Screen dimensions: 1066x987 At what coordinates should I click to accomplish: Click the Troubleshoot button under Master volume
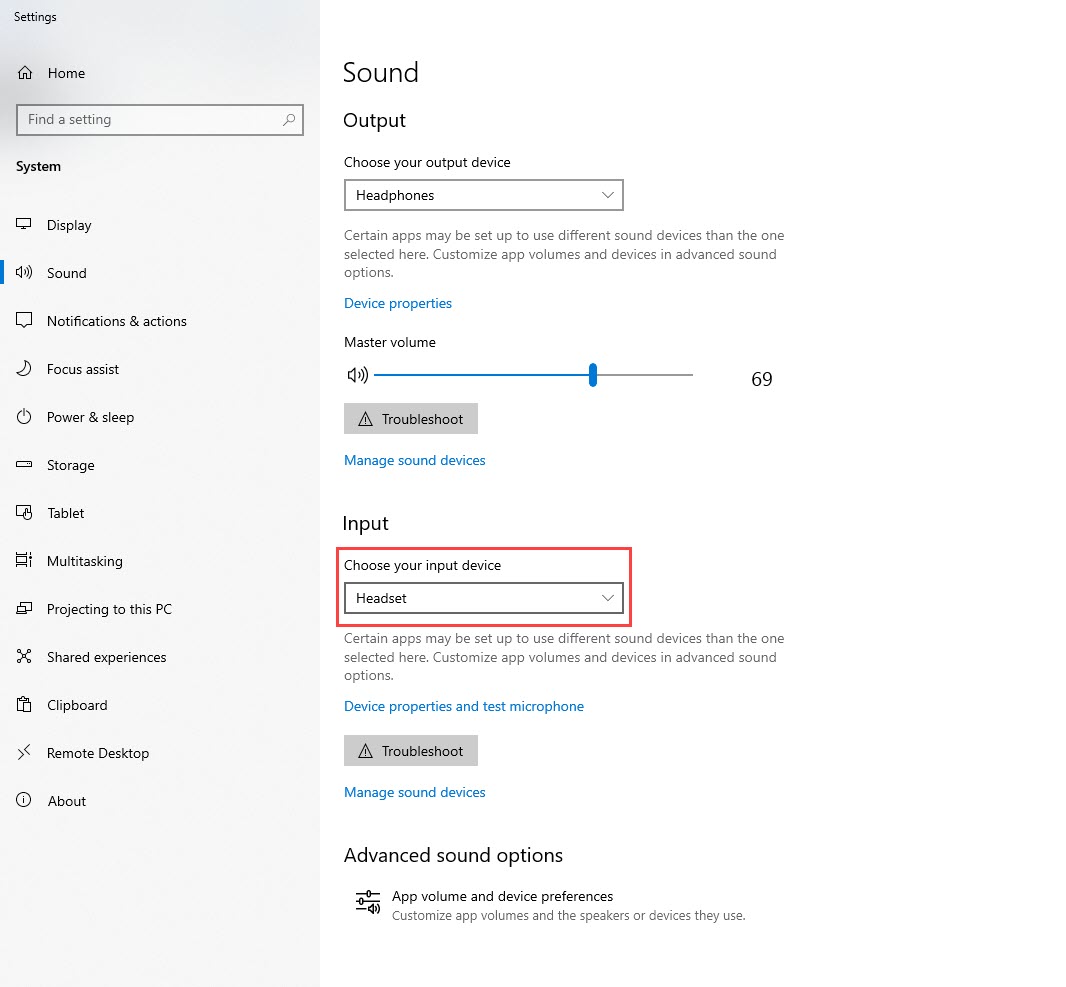click(410, 418)
